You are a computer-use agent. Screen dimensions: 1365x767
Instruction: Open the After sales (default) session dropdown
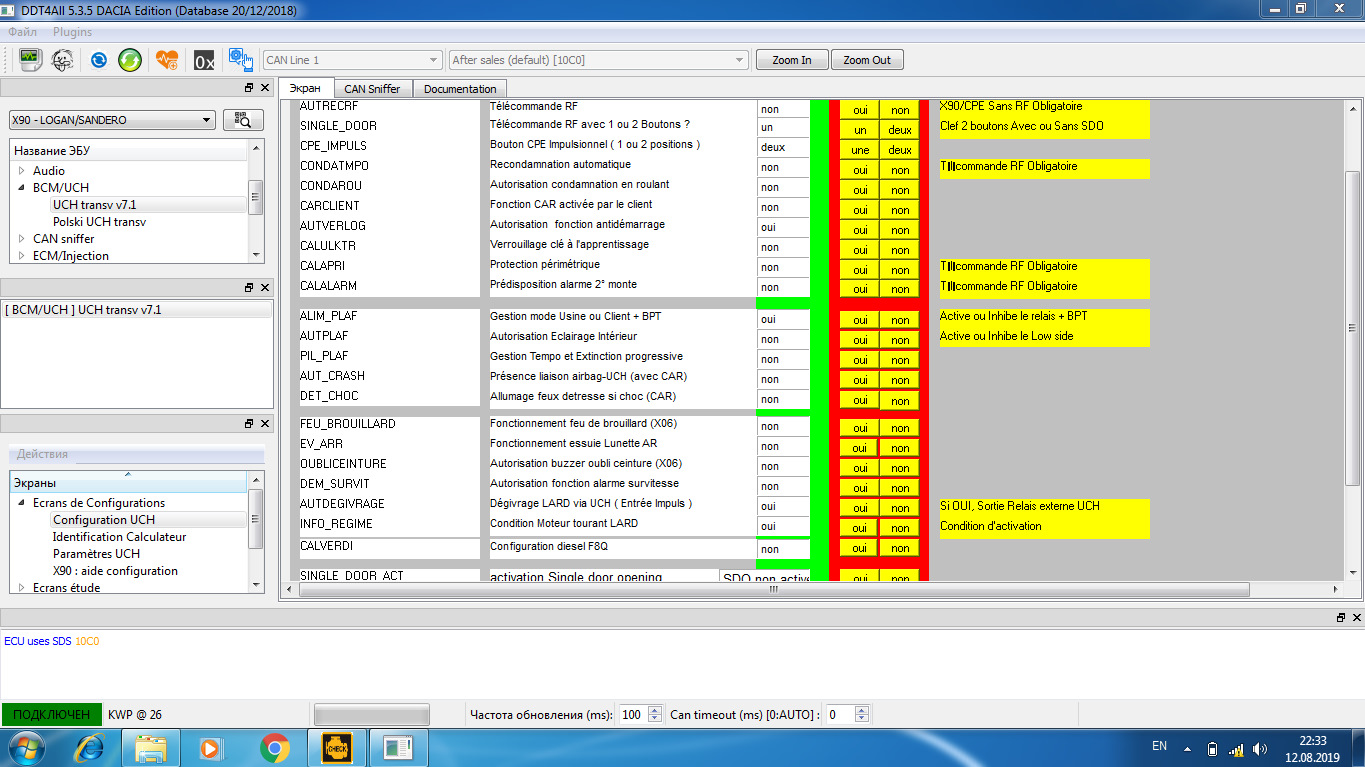point(598,60)
